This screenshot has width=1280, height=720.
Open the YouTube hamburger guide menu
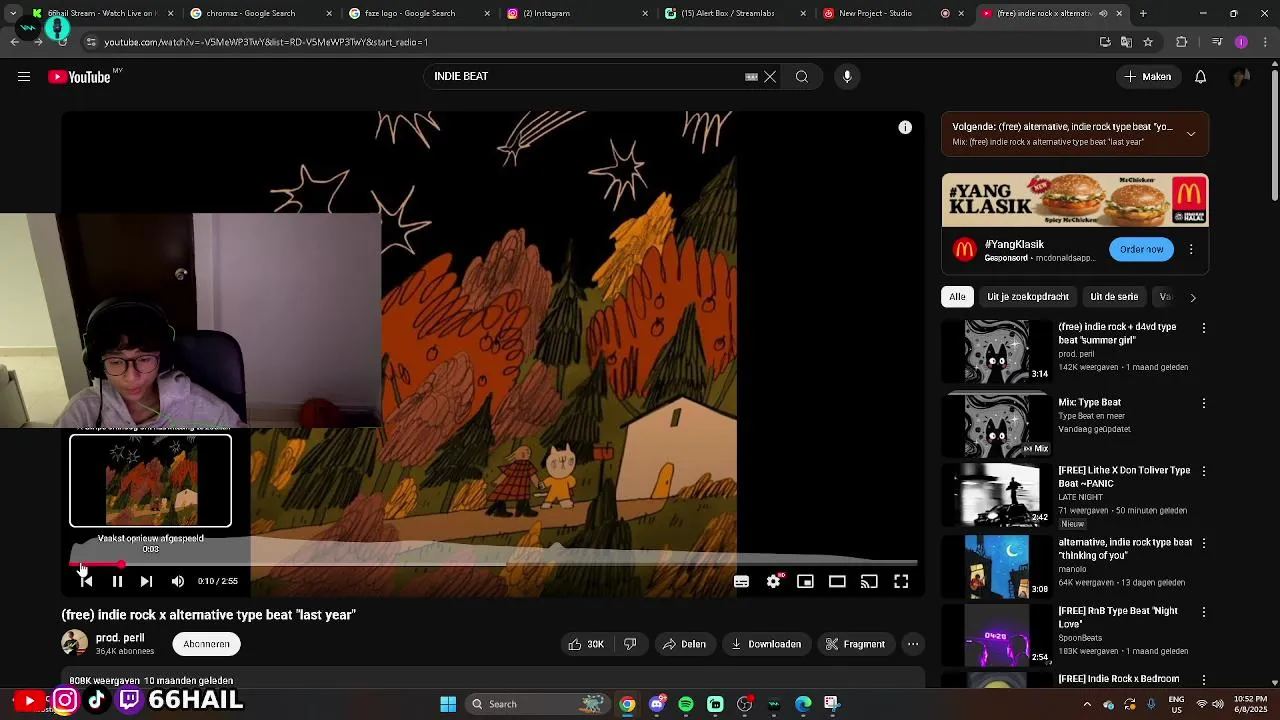[x=24, y=77]
